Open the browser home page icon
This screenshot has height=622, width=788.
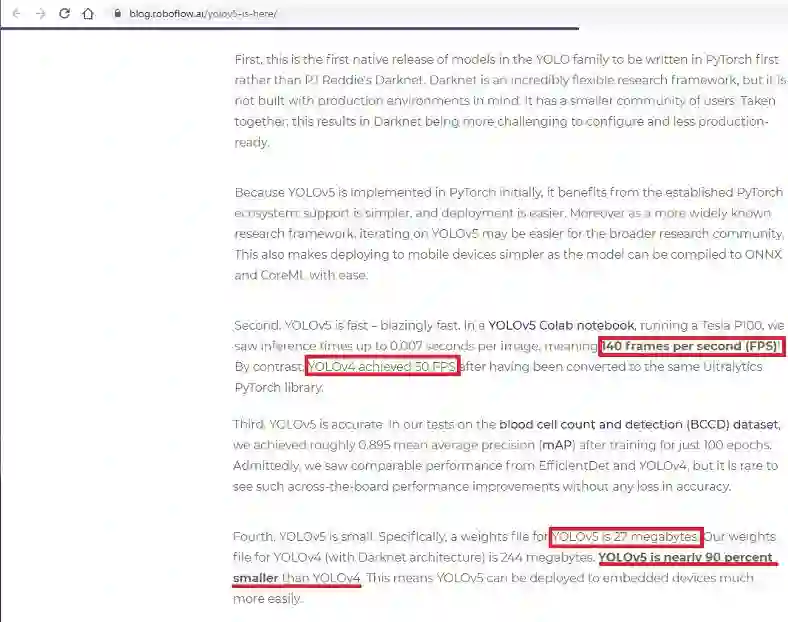88,14
